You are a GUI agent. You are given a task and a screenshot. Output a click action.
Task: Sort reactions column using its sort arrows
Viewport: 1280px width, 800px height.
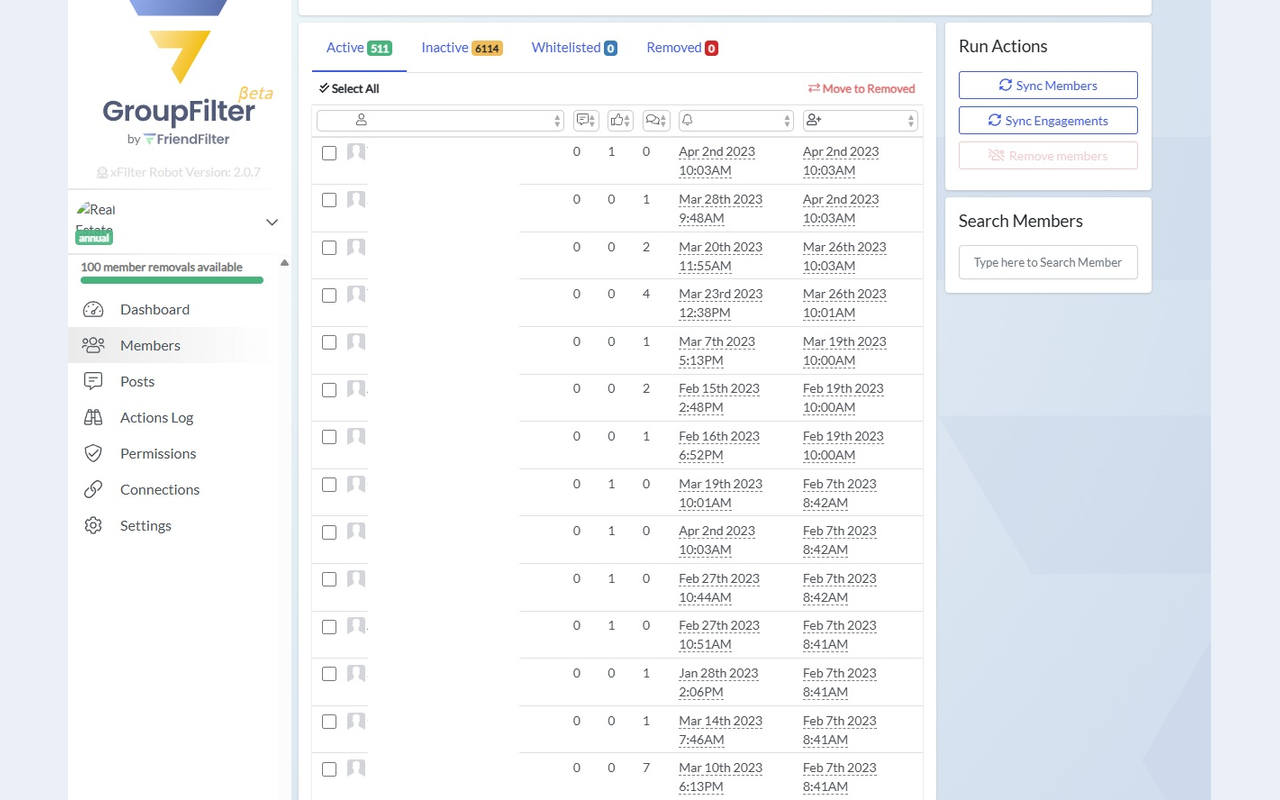click(628, 121)
